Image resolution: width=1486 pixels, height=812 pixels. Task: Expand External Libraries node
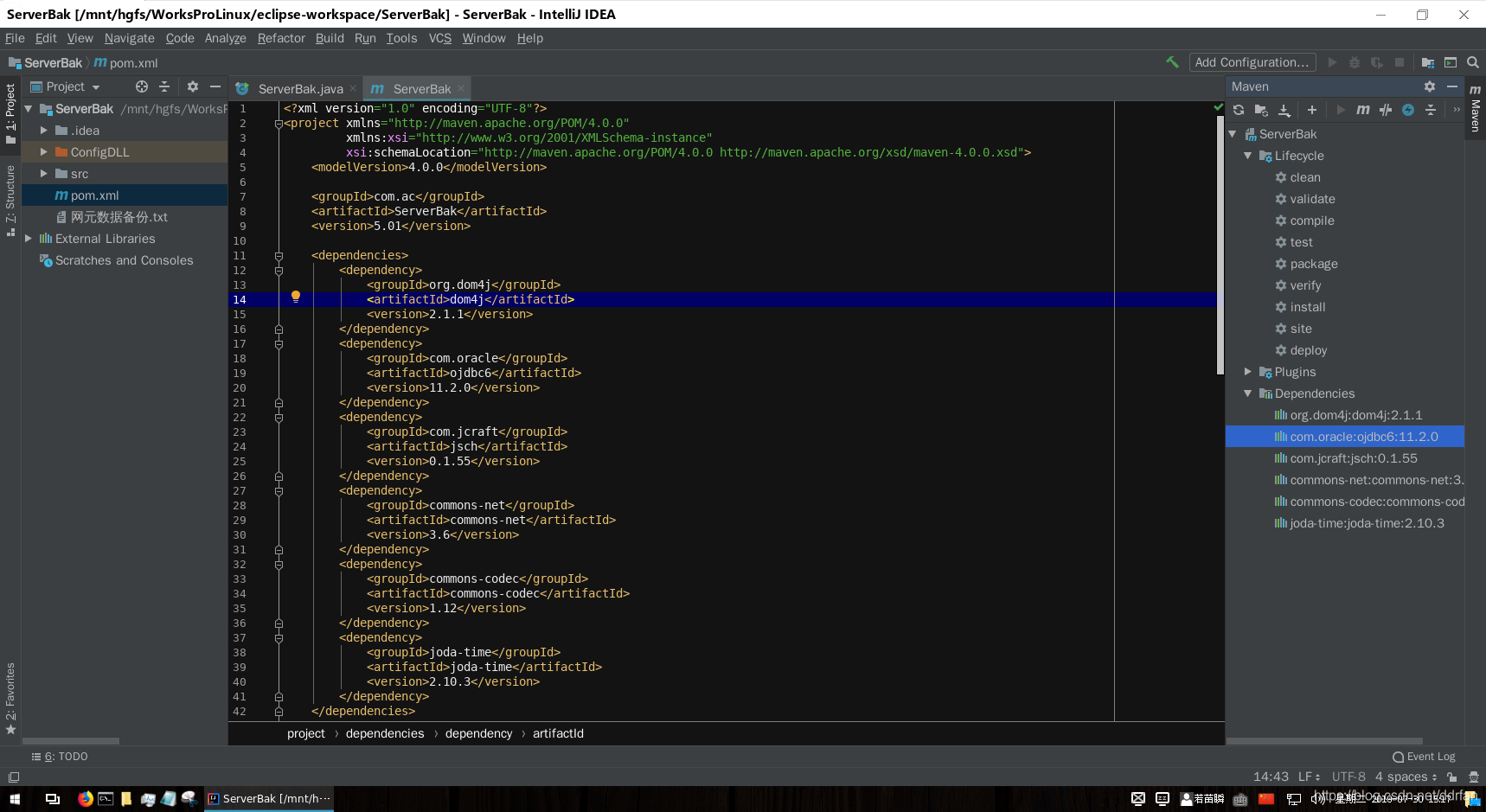click(28, 239)
